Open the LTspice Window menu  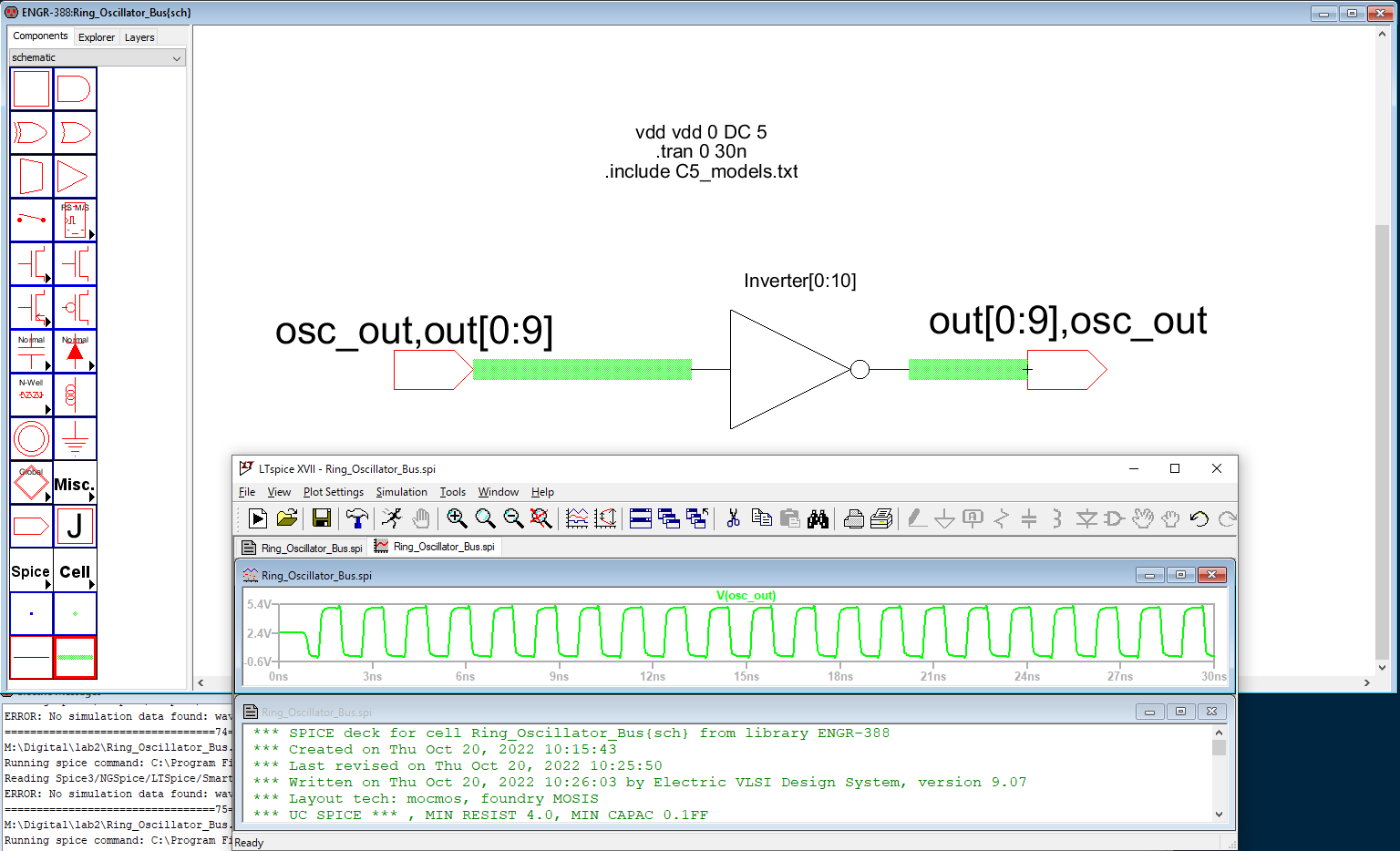[x=499, y=492]
